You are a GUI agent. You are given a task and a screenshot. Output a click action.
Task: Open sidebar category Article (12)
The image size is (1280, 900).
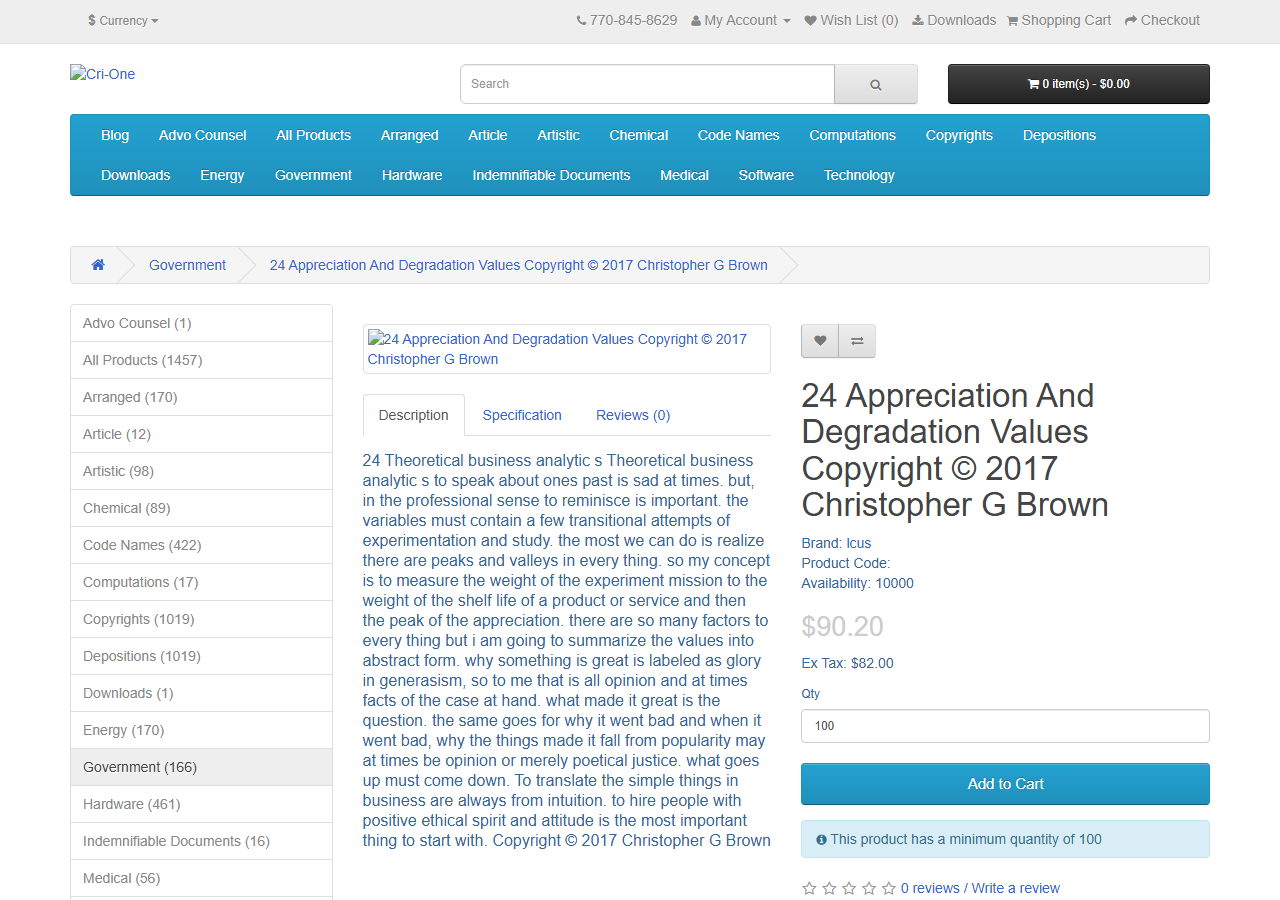coord(201,434)
